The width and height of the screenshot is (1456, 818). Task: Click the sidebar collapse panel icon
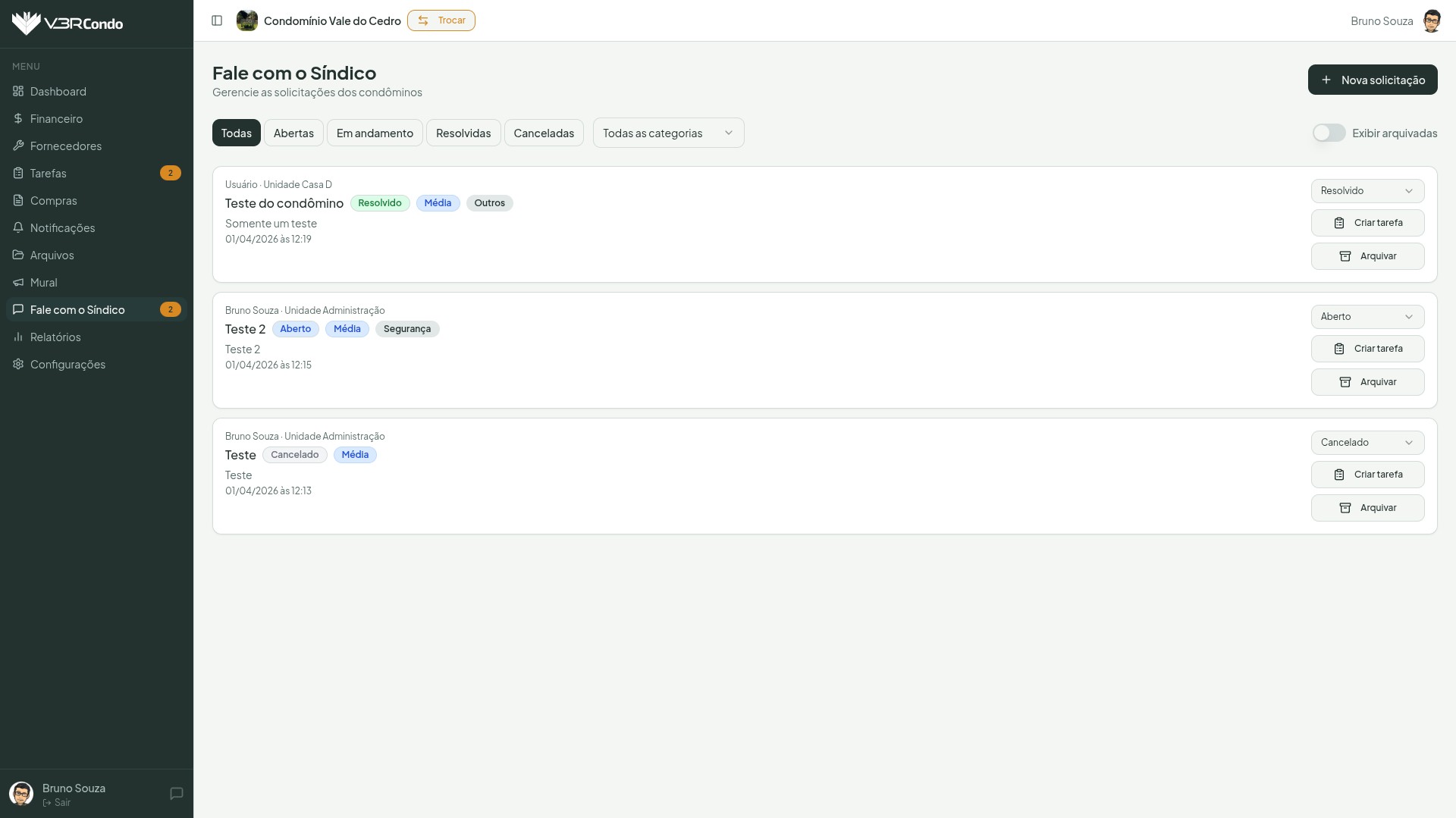tap(217, 20)
